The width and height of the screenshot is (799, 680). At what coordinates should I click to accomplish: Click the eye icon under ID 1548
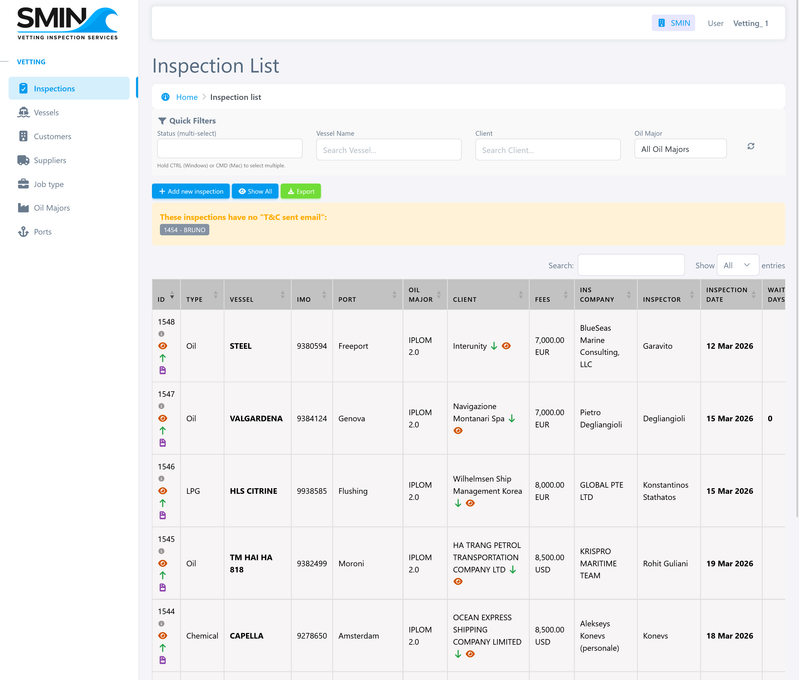(163, 346)
